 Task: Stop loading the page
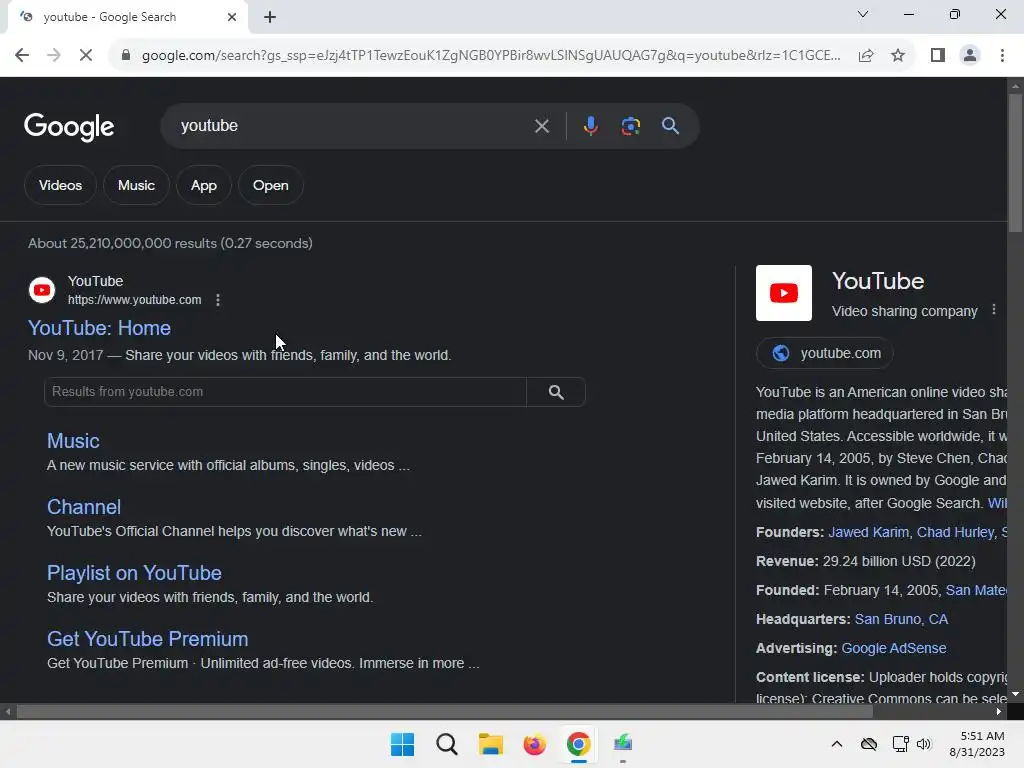click(x=86, y=56)
